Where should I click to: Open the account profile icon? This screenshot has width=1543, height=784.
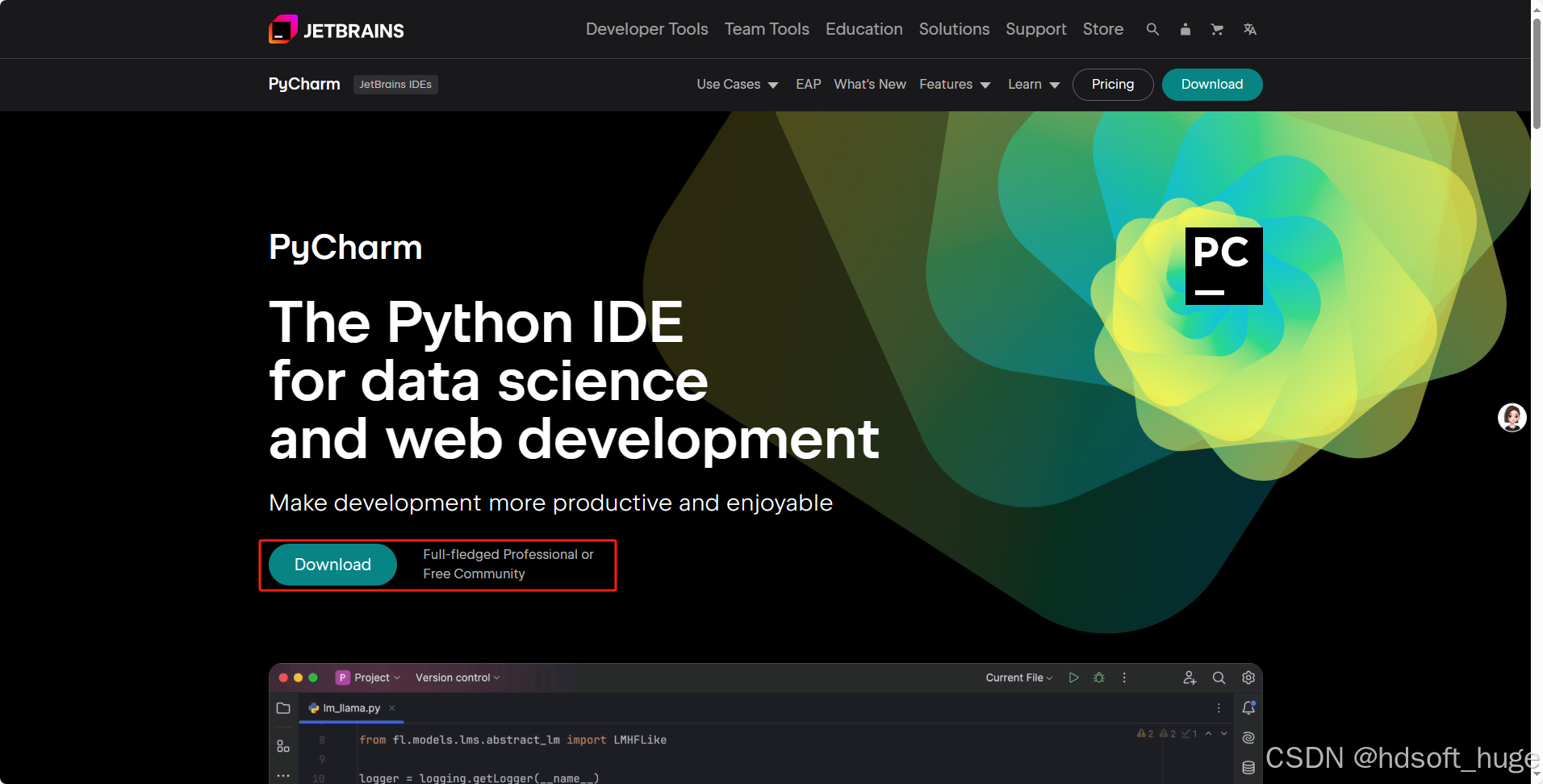coord(1185,29)
